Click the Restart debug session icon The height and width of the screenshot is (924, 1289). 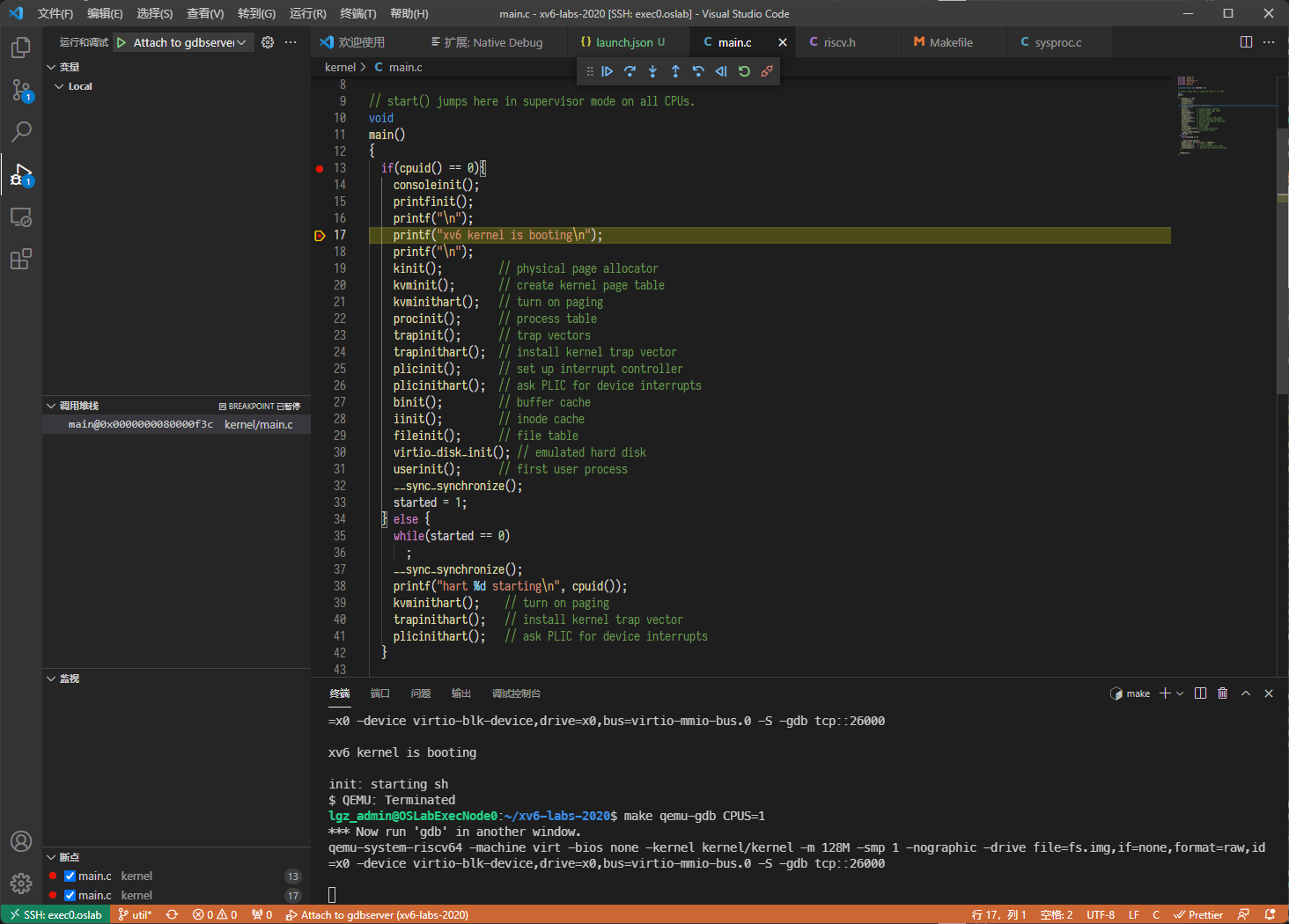tap(744, 71)
